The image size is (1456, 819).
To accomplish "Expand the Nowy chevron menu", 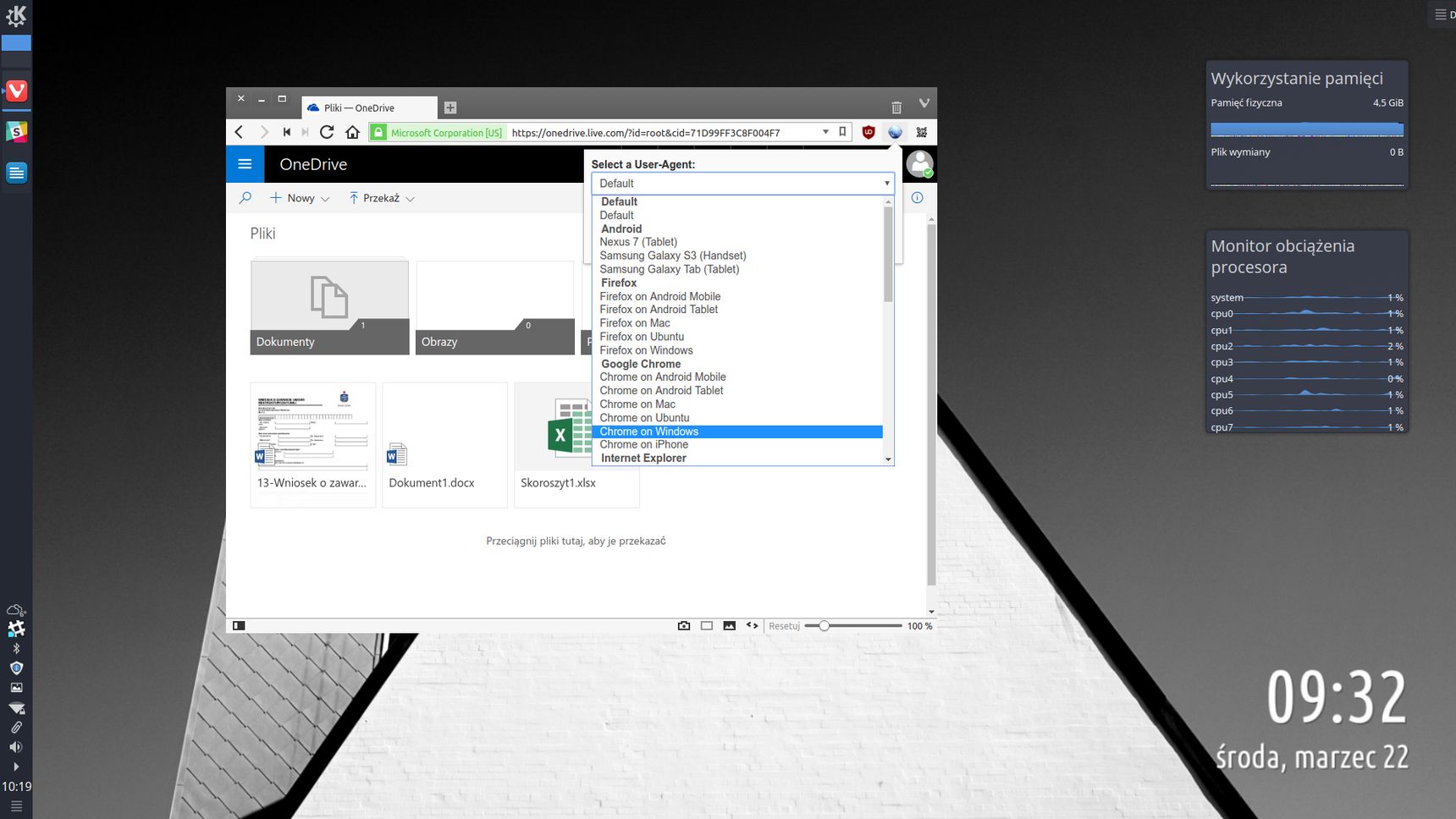I will pyautogui.click(x=325, y=199).
